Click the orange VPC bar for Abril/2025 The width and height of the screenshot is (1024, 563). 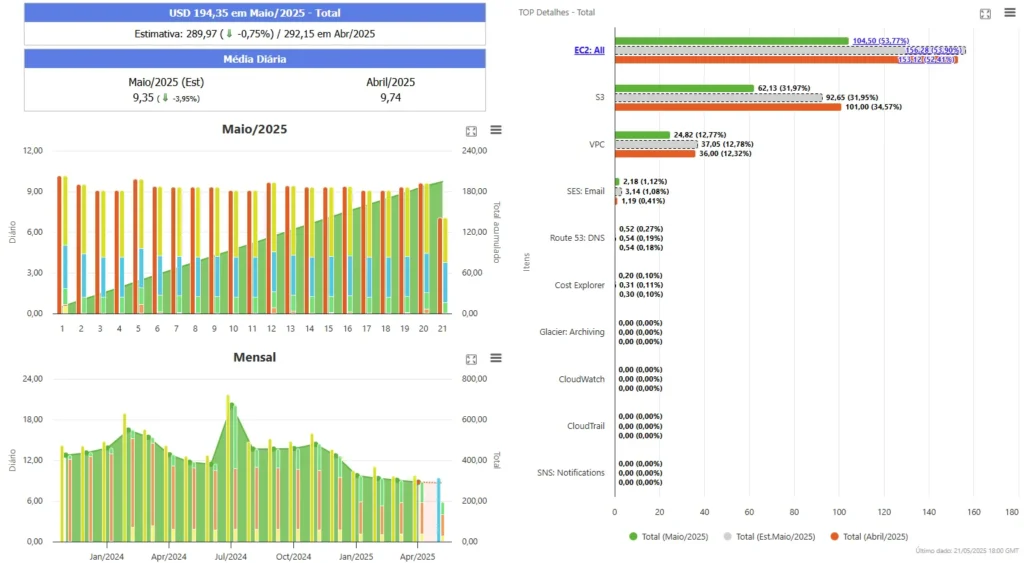655,154
